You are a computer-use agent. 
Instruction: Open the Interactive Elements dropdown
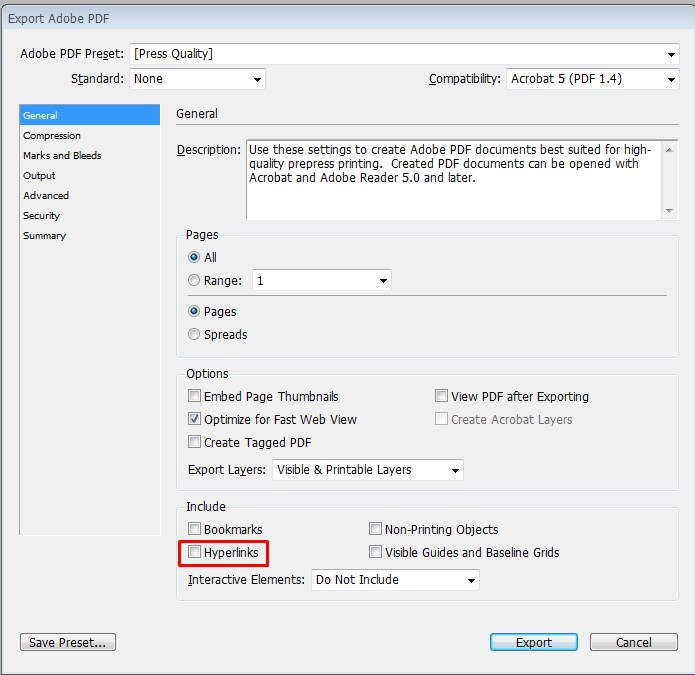395,580
